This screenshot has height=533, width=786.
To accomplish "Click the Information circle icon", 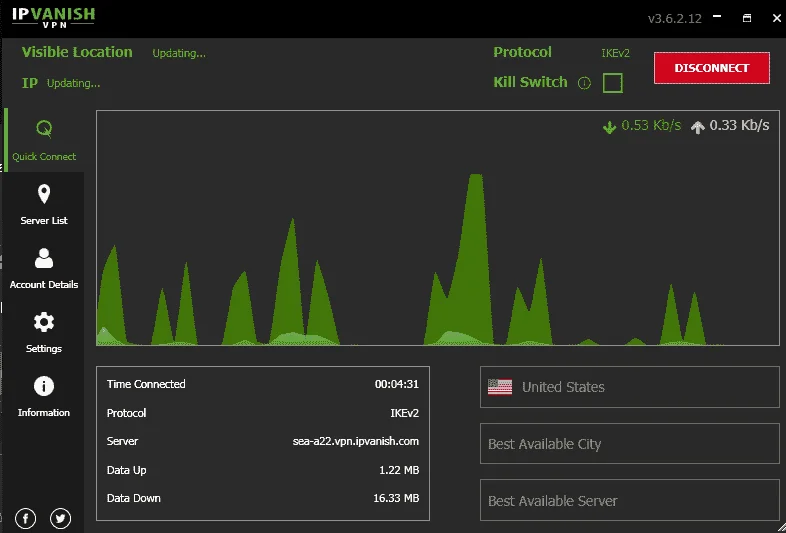I will [x=44, y=386].
